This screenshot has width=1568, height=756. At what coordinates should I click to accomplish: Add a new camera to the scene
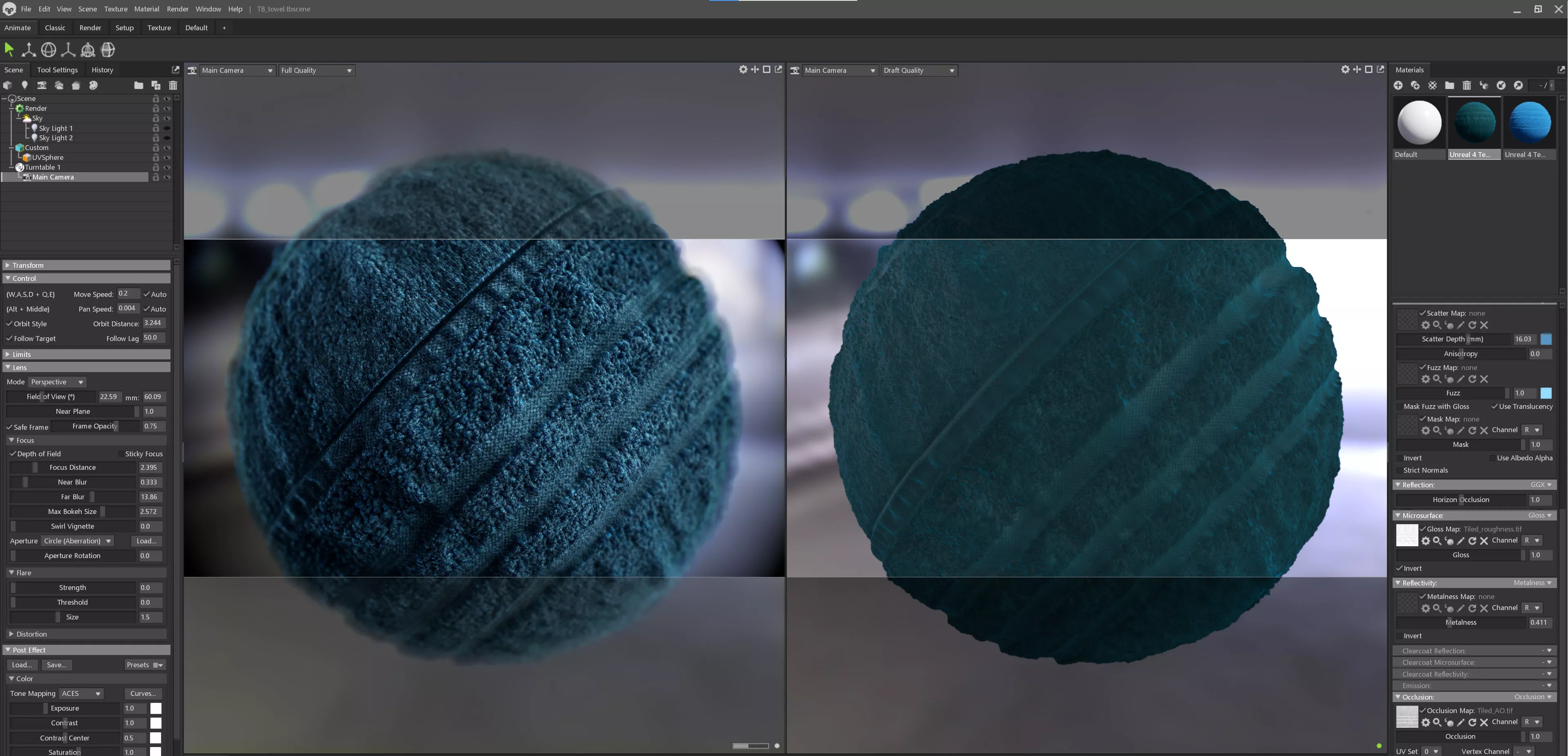point(41,85)
